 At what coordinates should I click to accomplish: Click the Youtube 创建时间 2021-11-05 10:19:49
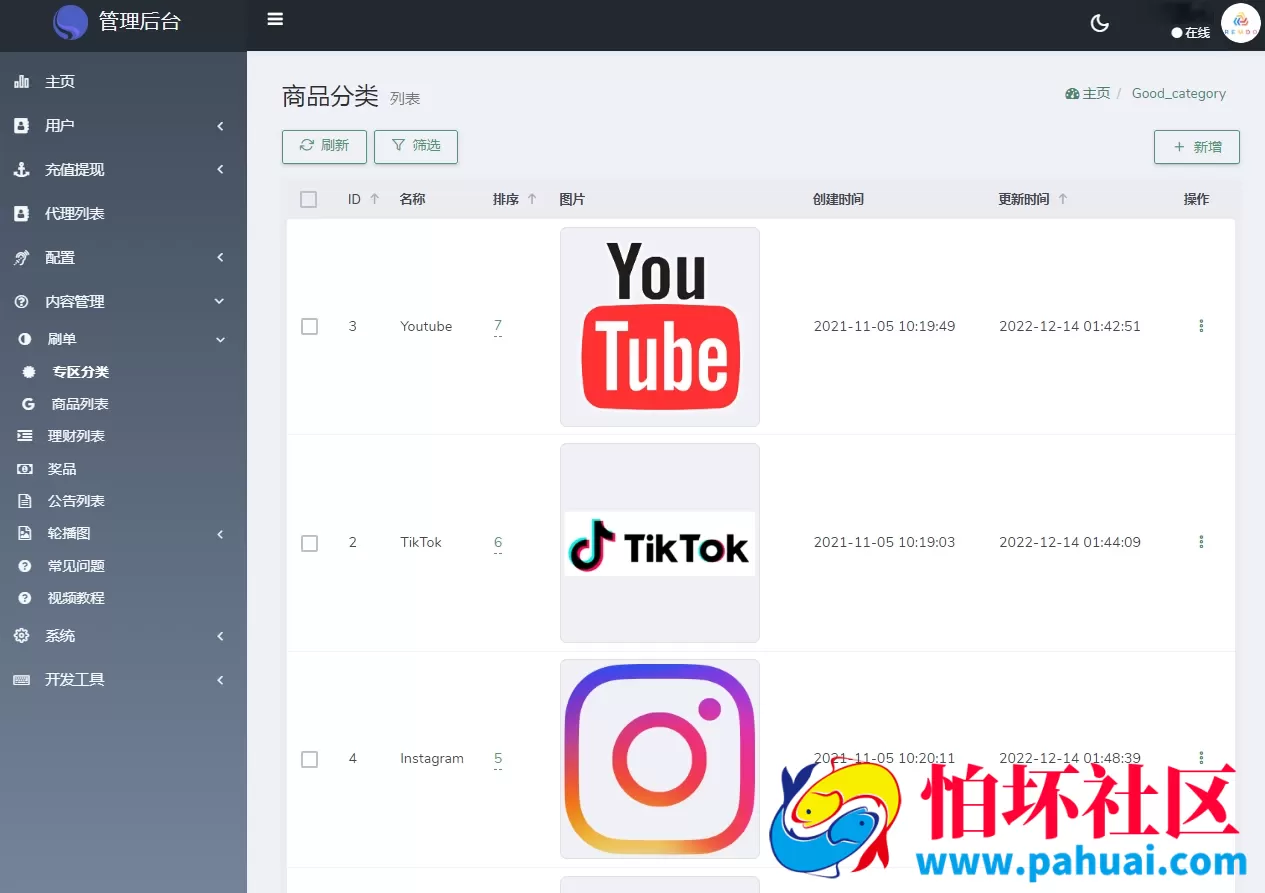[x=884, y=326]
